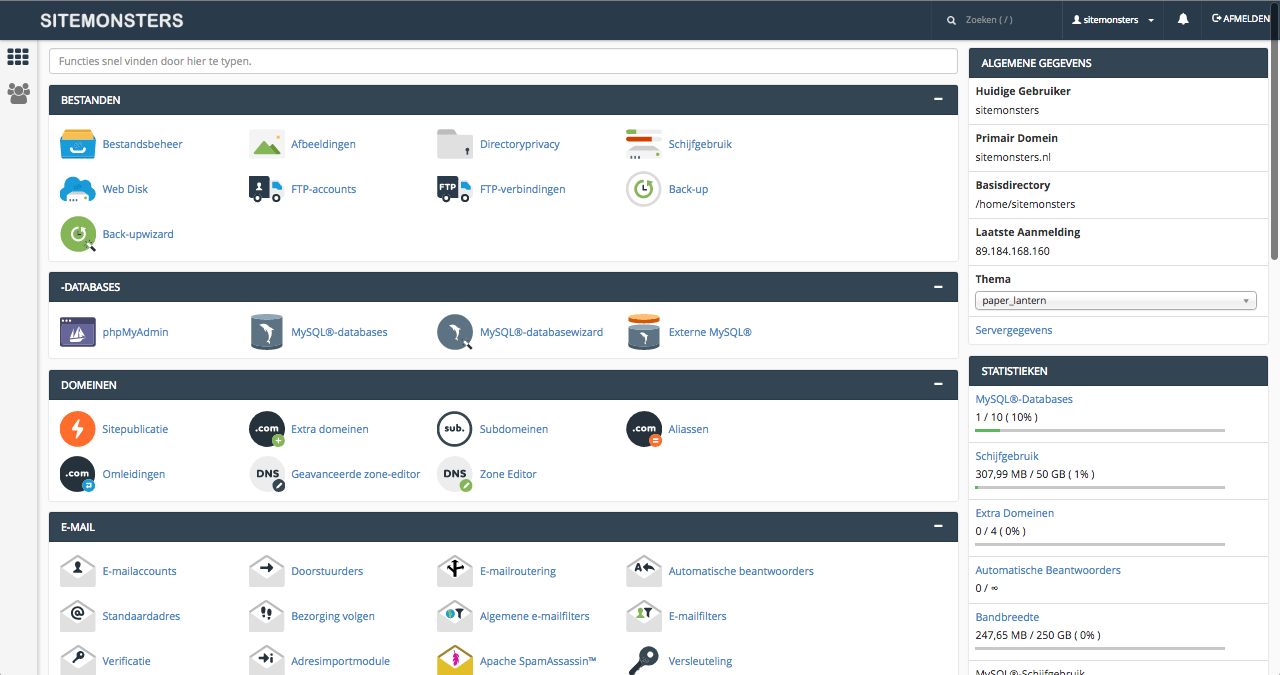Focus the 'Functies snel vinden' search box
This screenshot has width=1280, height=675.
click(x=503, y=61)
